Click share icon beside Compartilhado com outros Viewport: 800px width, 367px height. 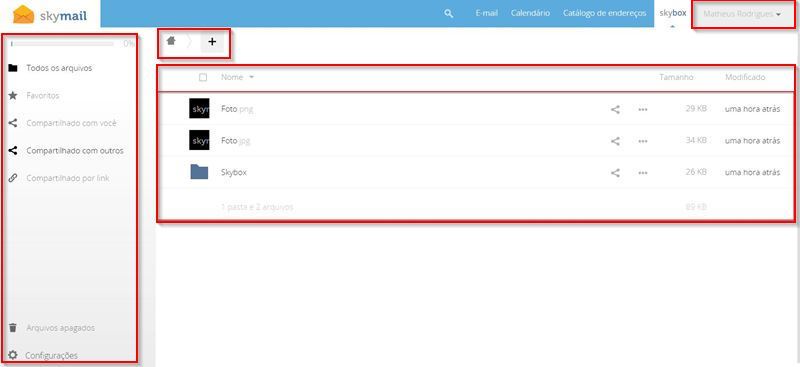(13, 151)
